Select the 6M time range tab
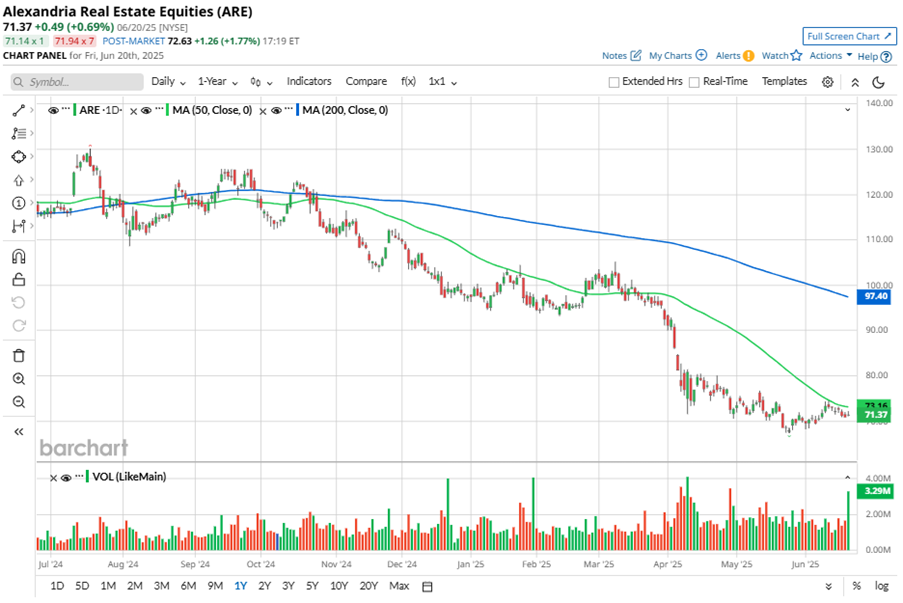 coord(188,586)
